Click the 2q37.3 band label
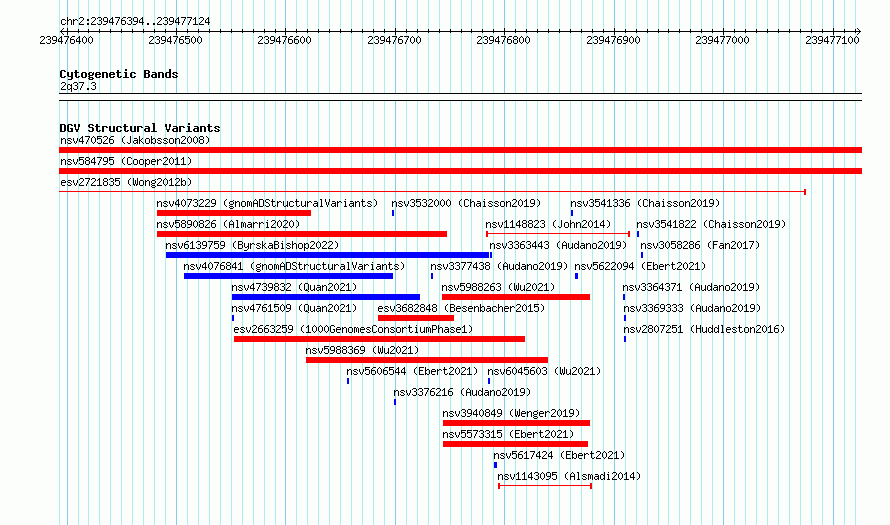Viewport: 890px width, 525px height. 78,86
